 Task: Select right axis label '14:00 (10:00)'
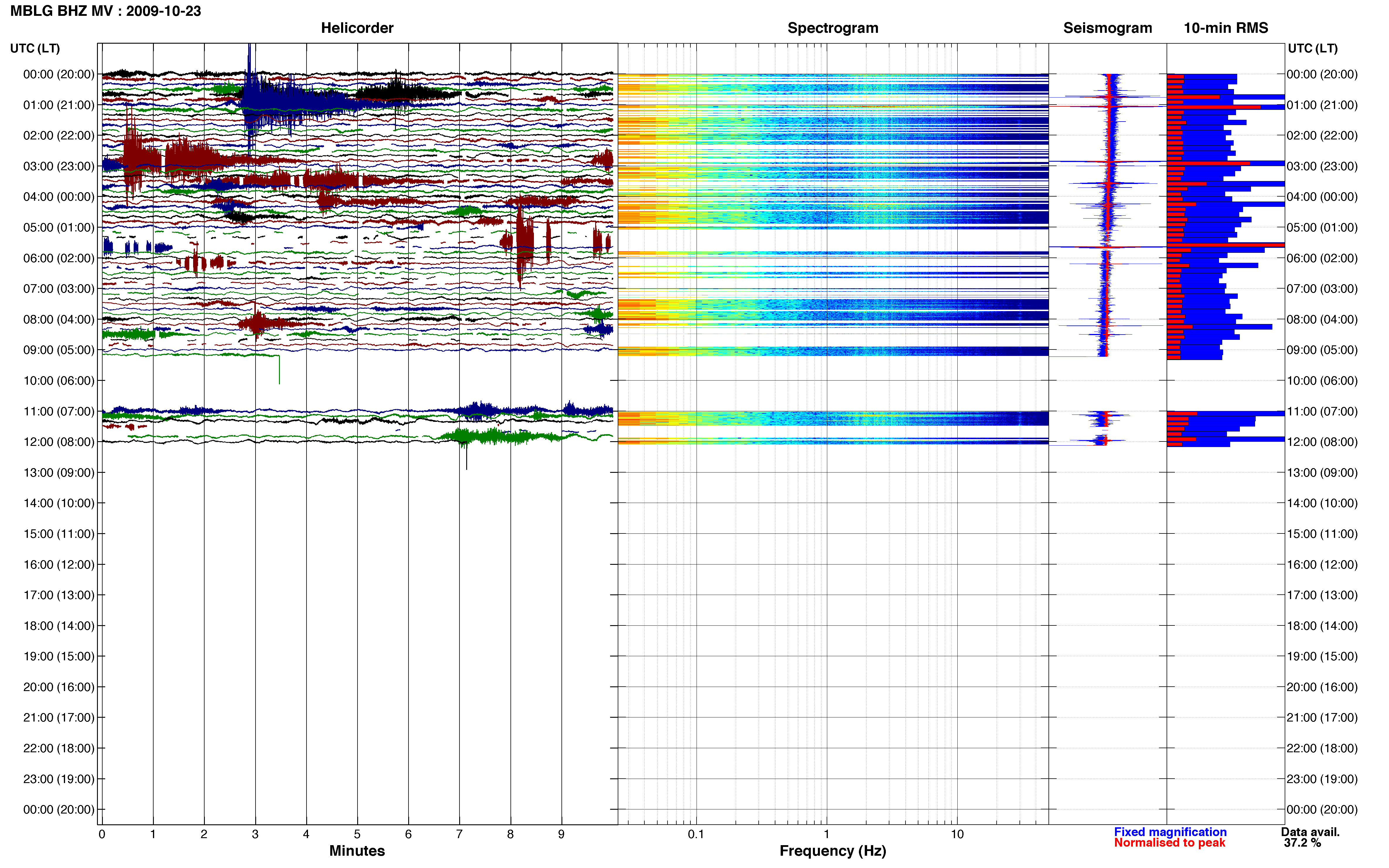(1322, 503)
